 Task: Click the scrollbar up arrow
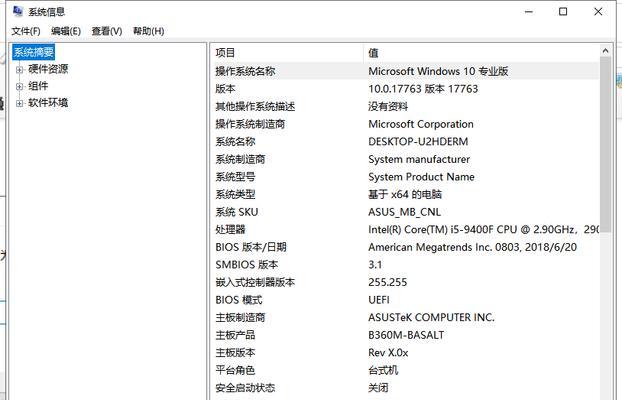(x=605, y=50)
